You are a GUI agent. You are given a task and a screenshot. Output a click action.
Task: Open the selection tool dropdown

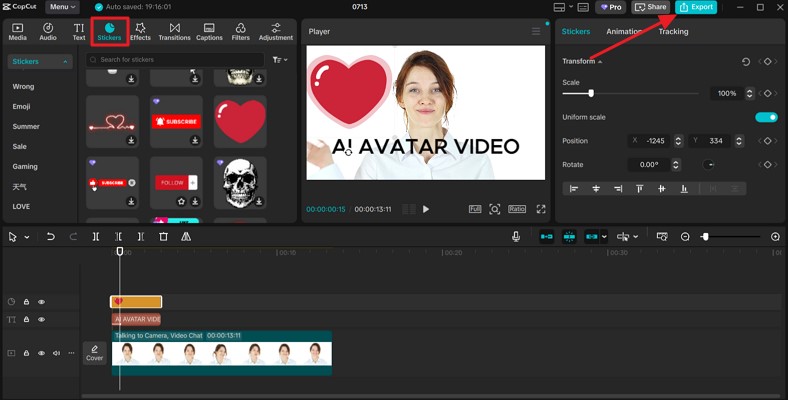(x=27, y=237)
